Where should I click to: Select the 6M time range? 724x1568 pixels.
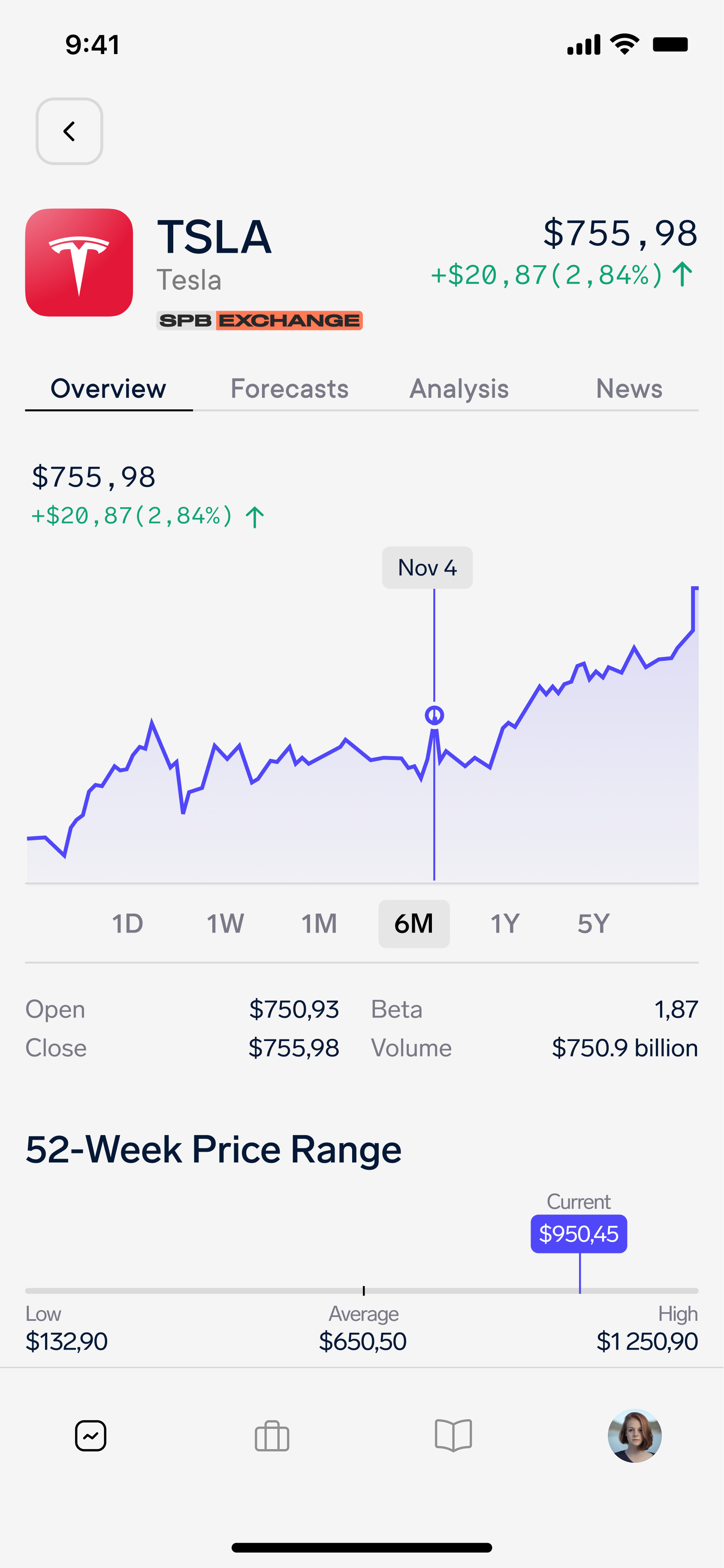coord(414,924)
